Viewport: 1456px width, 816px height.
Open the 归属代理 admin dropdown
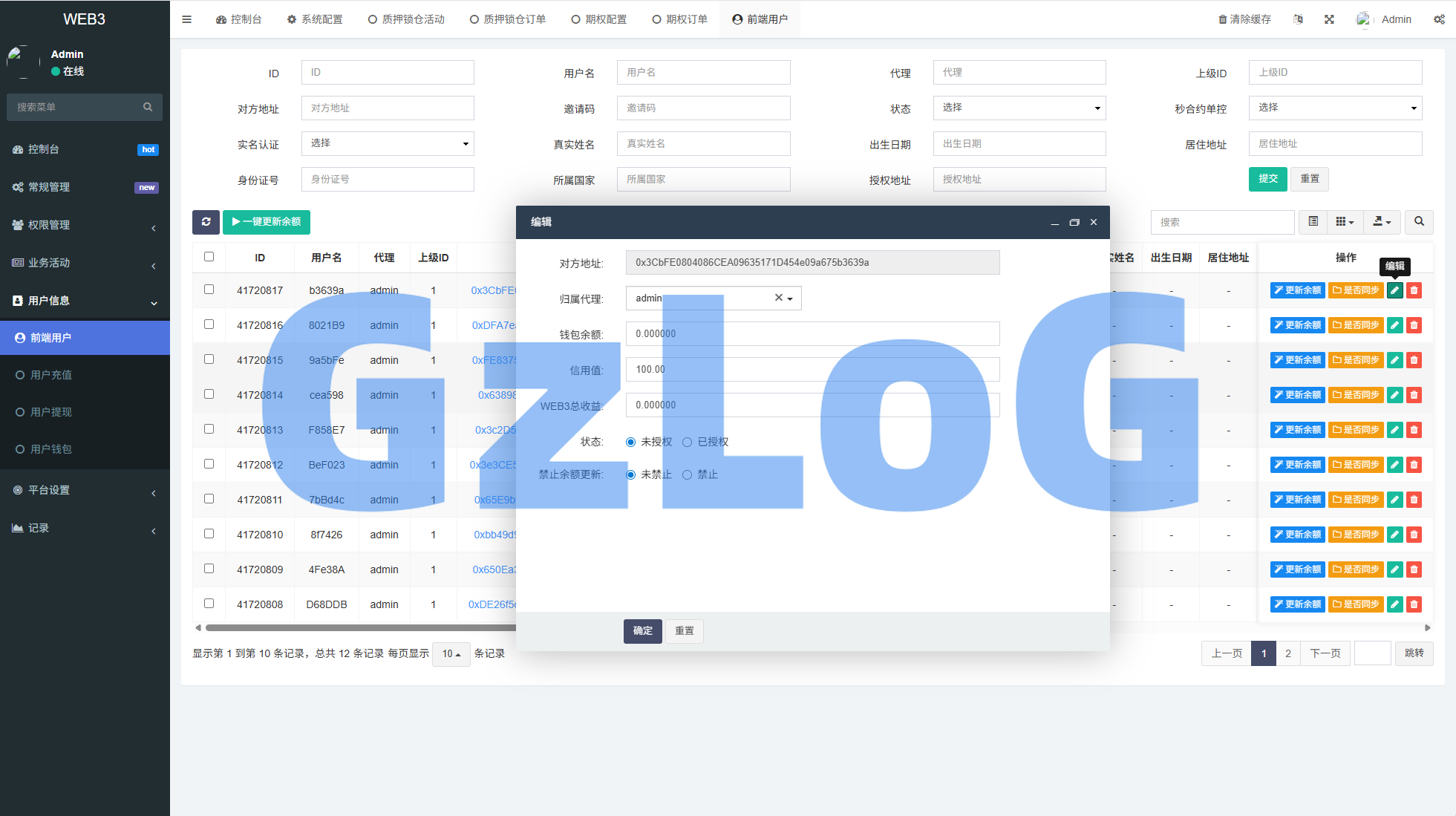tap(713, 298)
